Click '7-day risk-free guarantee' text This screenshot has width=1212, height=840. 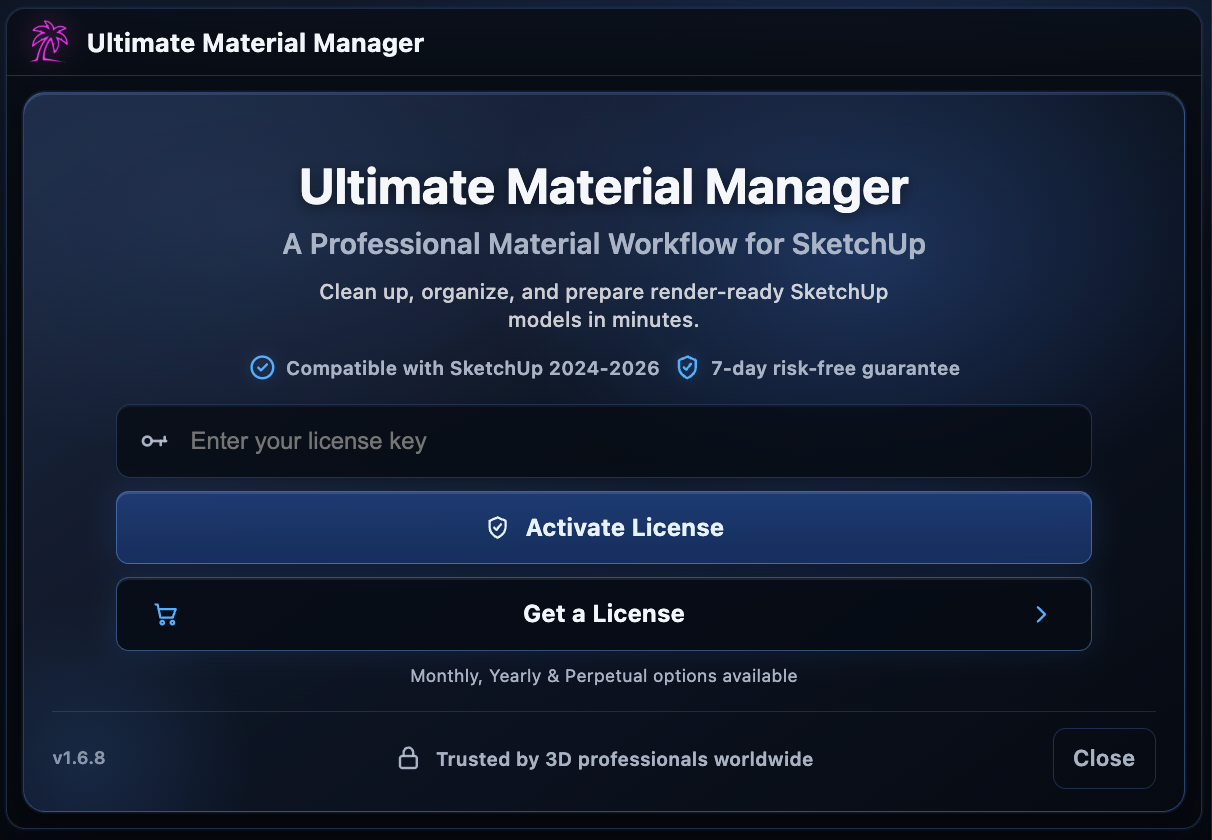(835, 368)
